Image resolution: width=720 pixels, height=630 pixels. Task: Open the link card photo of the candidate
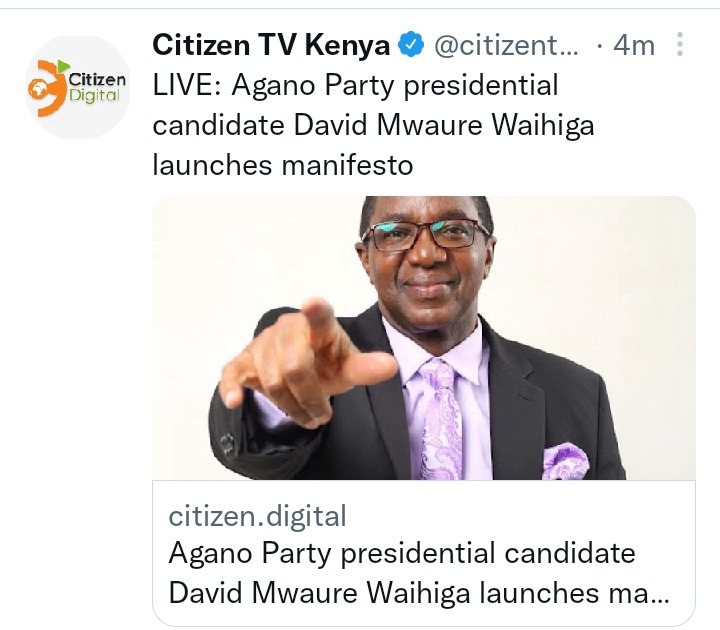click(x=424, y=338)
